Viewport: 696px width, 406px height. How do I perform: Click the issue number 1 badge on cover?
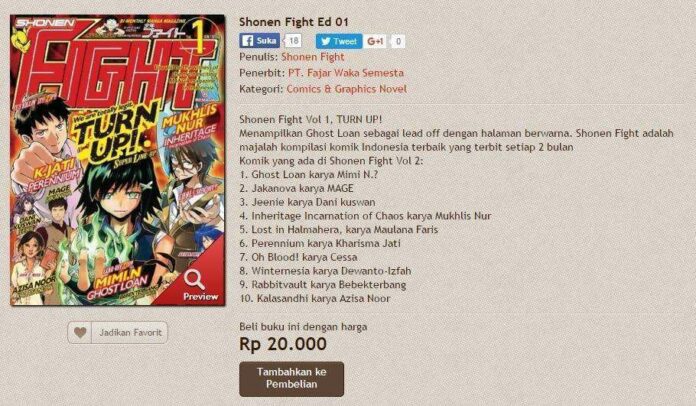(197, 38)
